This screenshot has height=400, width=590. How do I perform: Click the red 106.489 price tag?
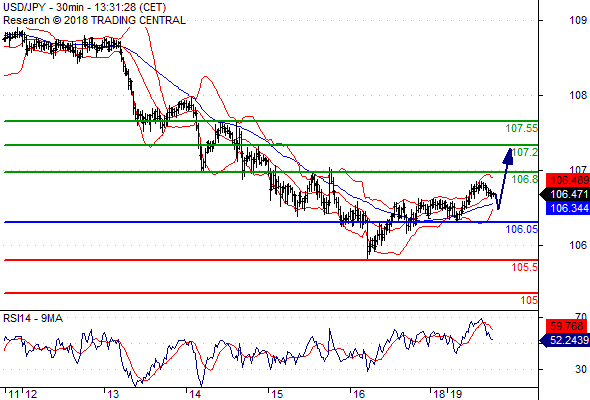pyautogui.click(x=567, y=181)
